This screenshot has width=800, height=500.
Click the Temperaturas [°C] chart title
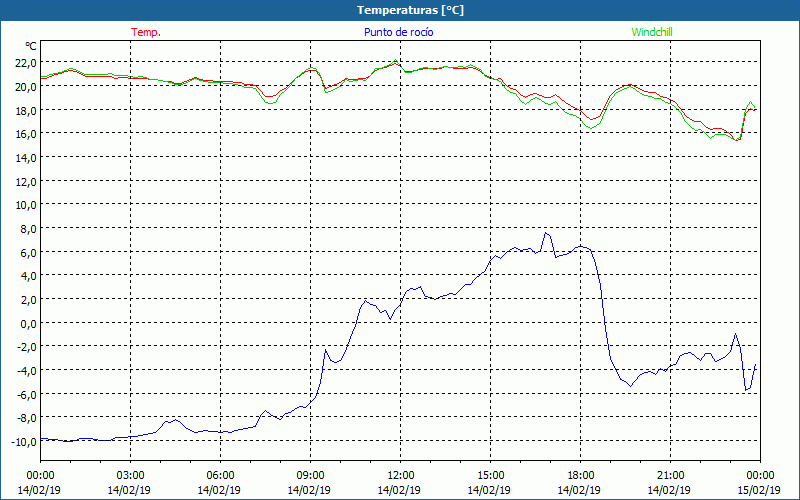click(410, 10)
